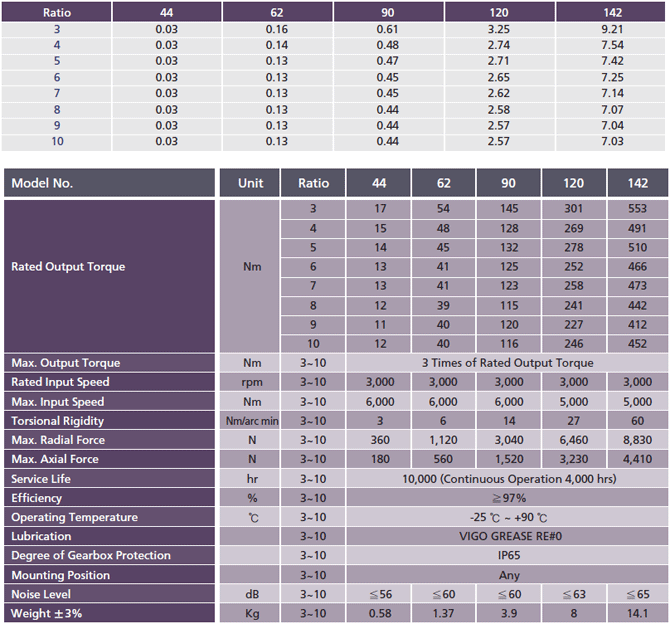Screen dimensions: 670x624
Task: Click the 'Rated Input Speed' label
Action: pyautogui.click(x=109, y=382)
